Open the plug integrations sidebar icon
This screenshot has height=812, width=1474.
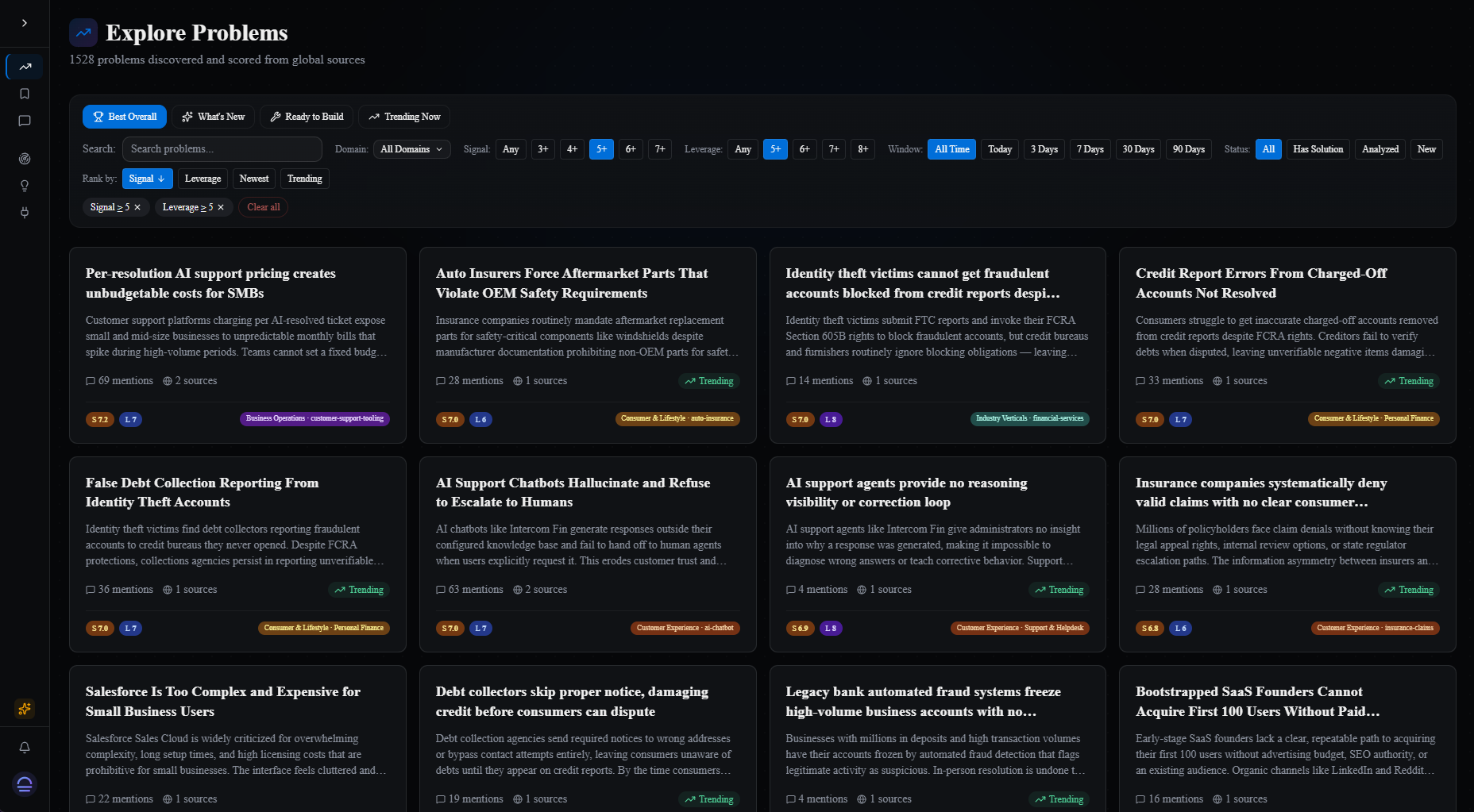tap(25, 212)
